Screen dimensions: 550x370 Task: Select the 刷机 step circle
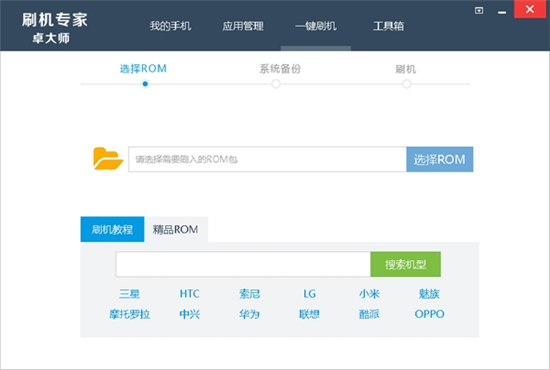tap(407, 84)
